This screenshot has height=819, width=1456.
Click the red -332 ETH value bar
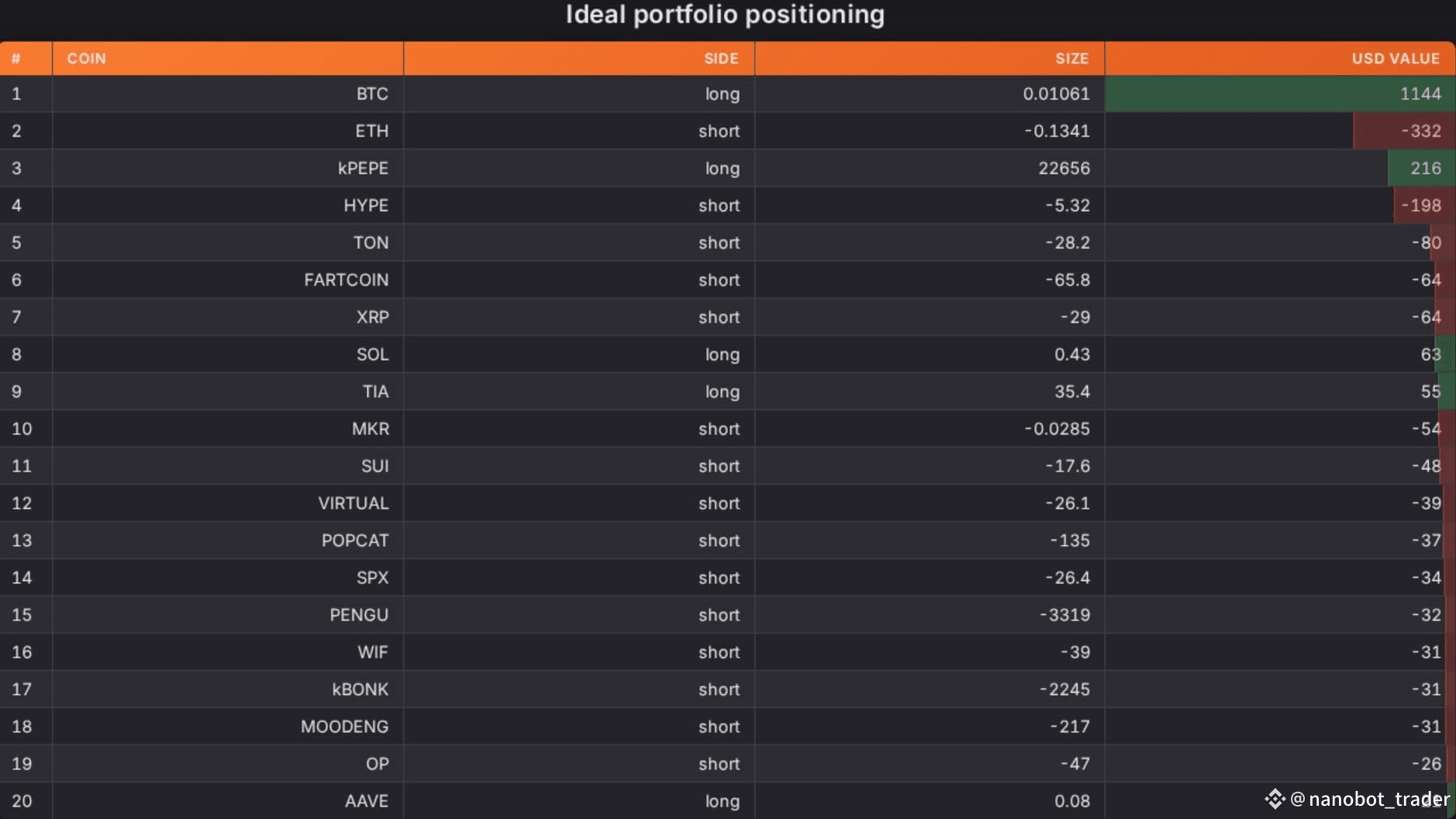pyautogui.click(x=1404, y=131)
